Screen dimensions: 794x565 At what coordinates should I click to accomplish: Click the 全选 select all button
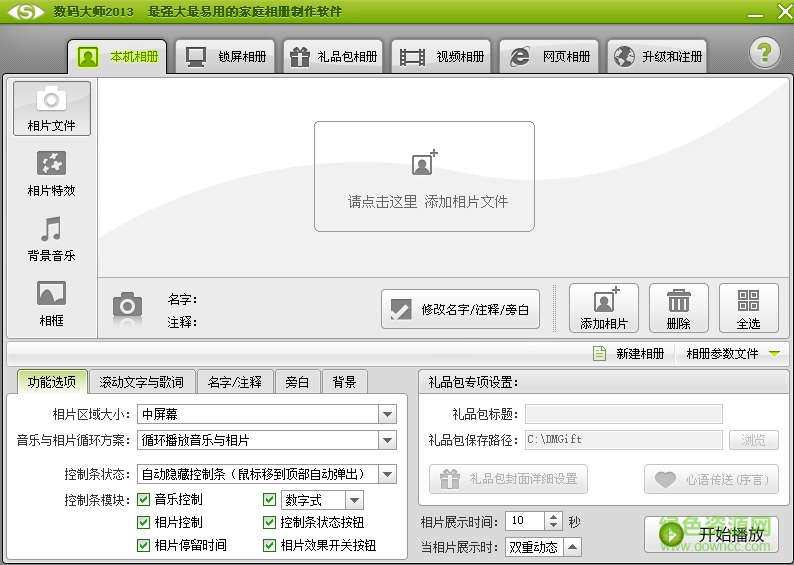pyautogui.click(x=748, y=308)
